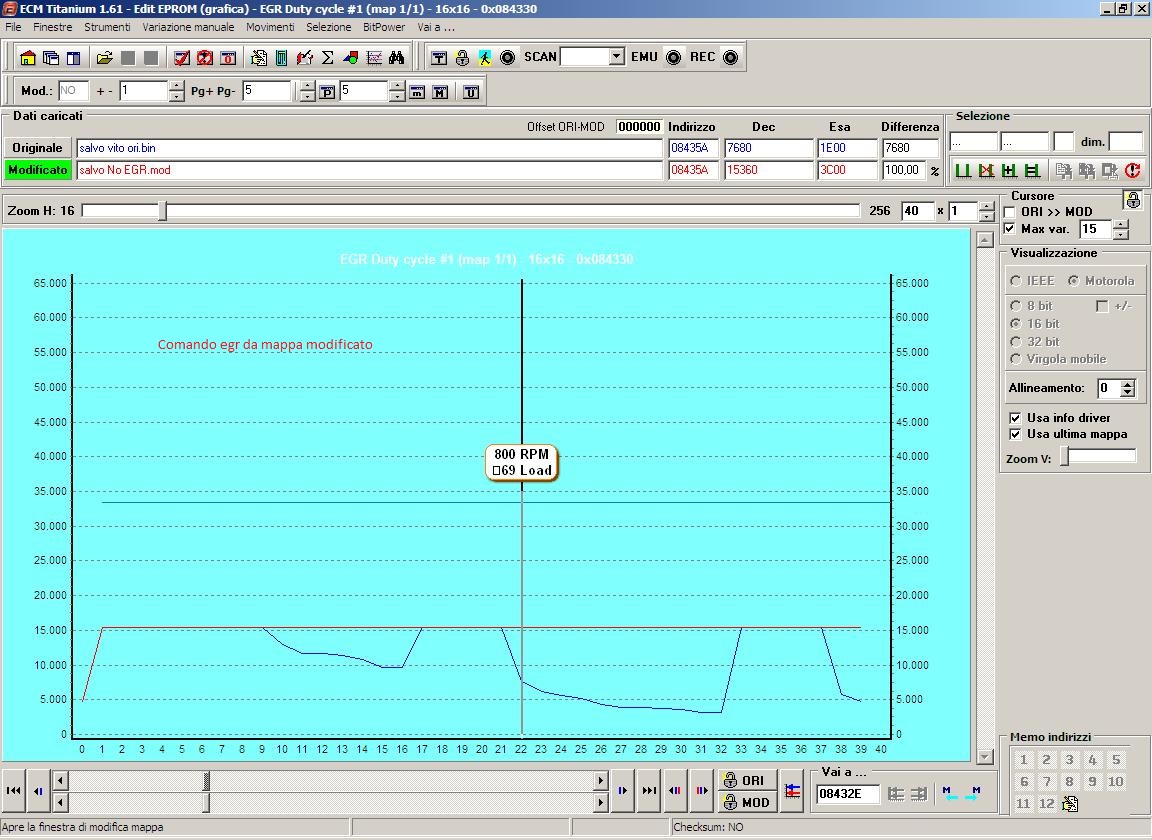
Task: Click the MOD lock button
Action: coord(745,803)
